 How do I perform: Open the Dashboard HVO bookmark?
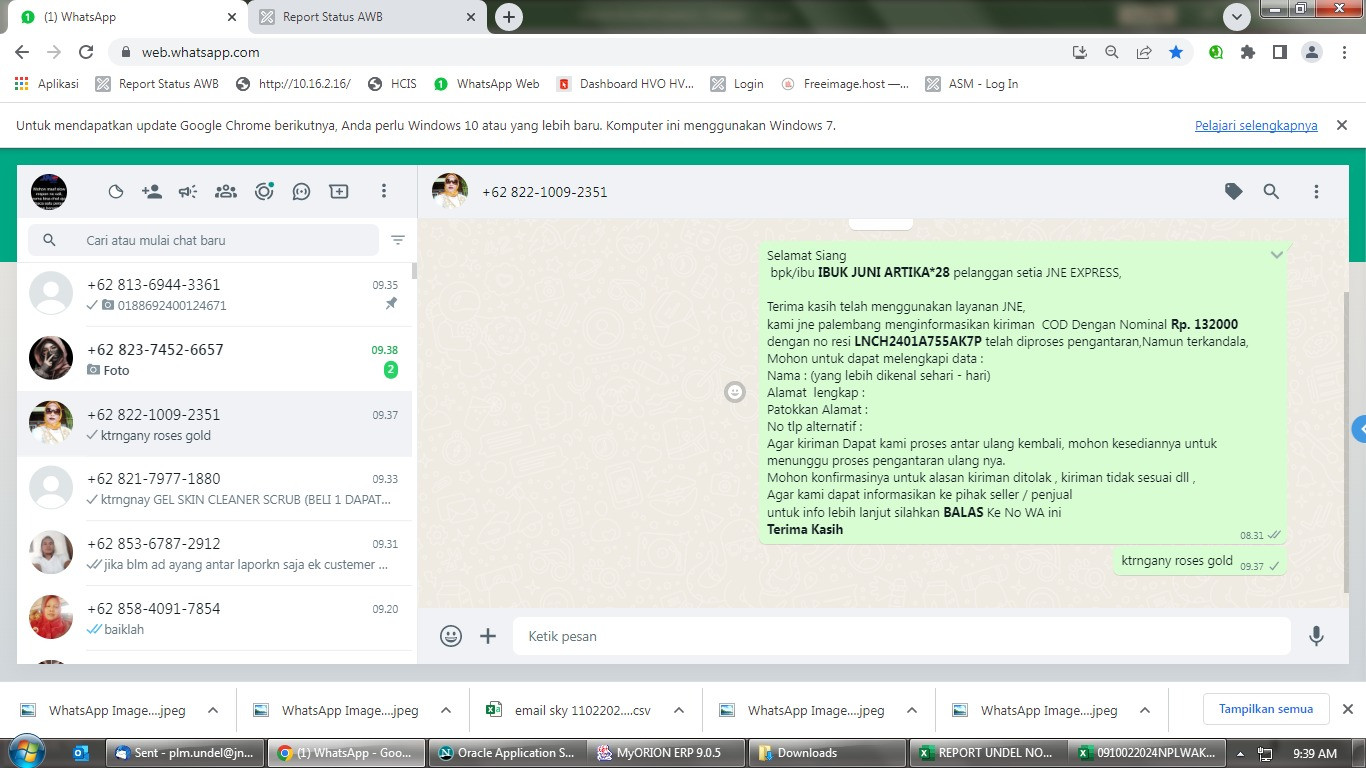[625, 84]
